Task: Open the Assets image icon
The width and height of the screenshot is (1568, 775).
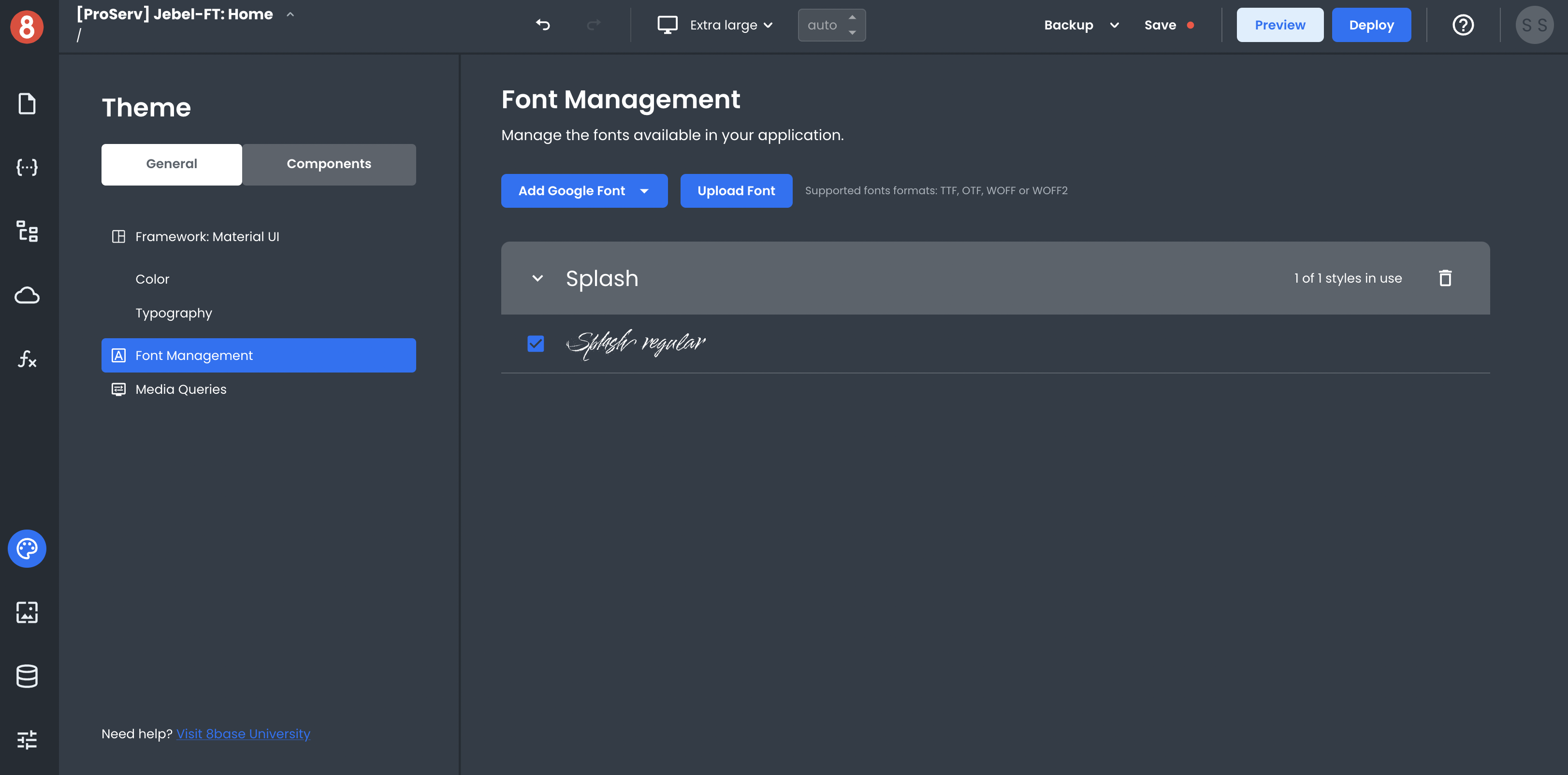Action: 27,612
